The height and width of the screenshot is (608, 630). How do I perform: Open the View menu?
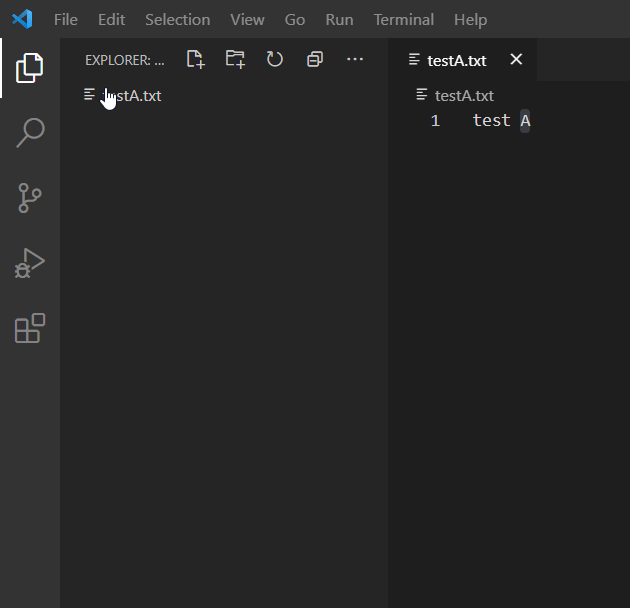point(247,19)
